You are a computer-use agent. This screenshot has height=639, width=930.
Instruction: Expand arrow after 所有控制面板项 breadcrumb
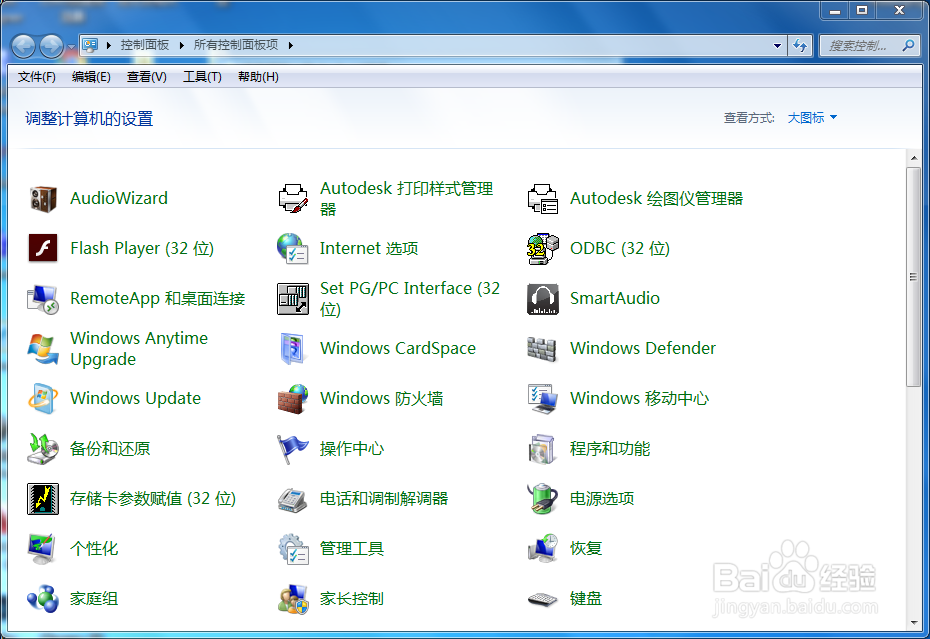pos(291,45)
